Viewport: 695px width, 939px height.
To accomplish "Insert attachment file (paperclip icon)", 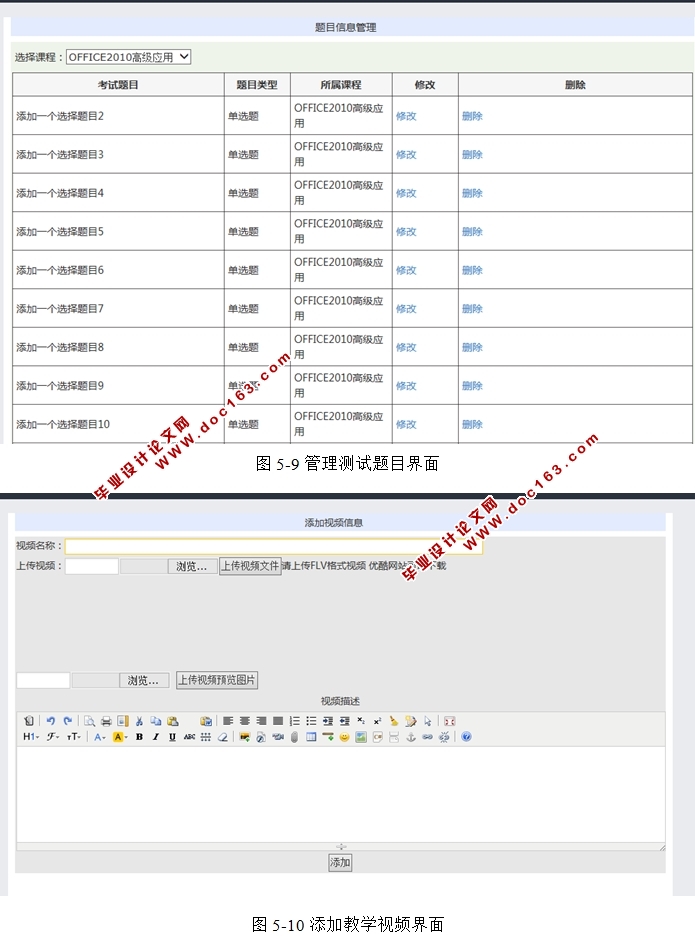I will coord(294,737).
